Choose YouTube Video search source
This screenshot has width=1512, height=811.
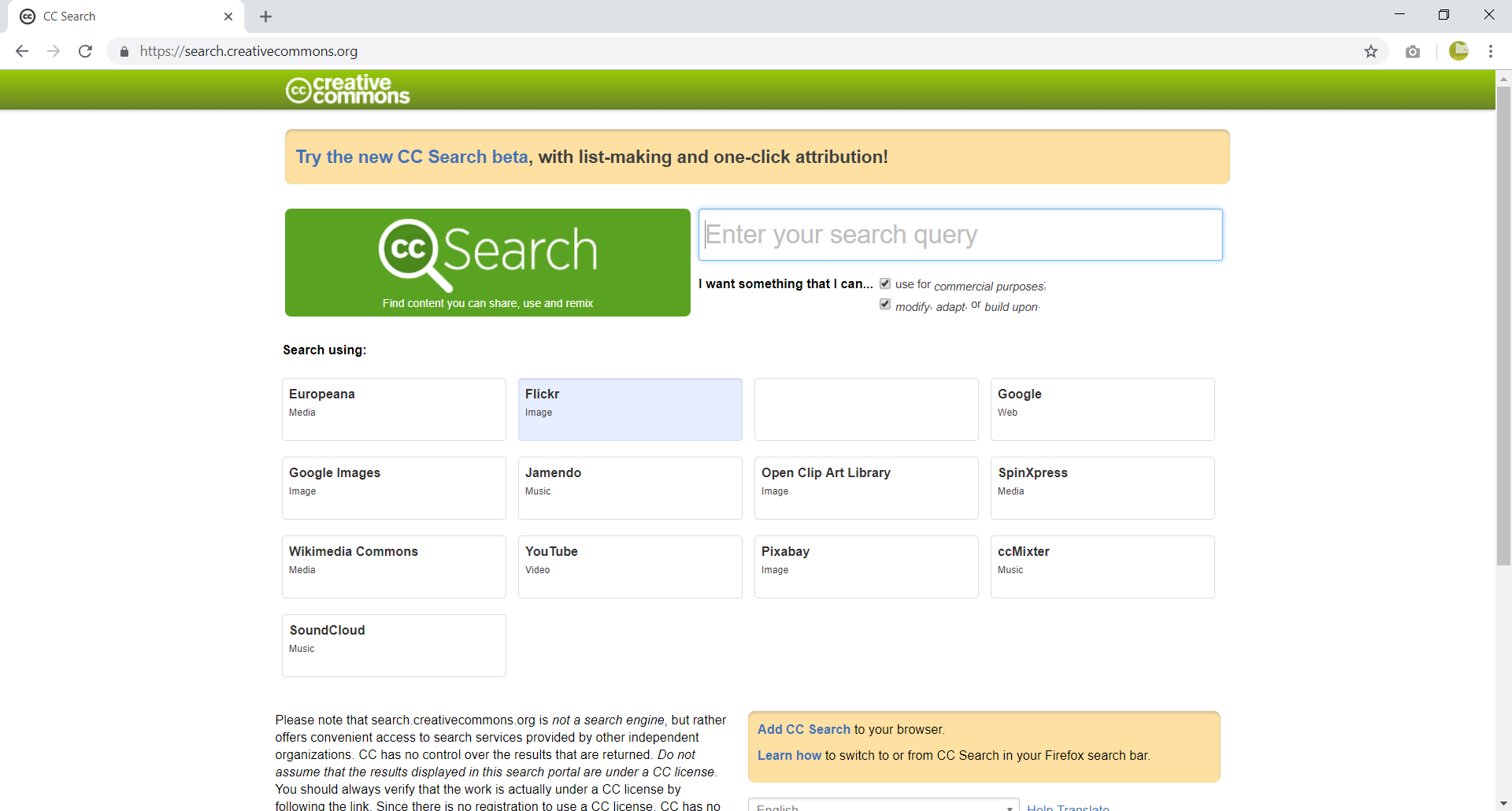point(630,567)
